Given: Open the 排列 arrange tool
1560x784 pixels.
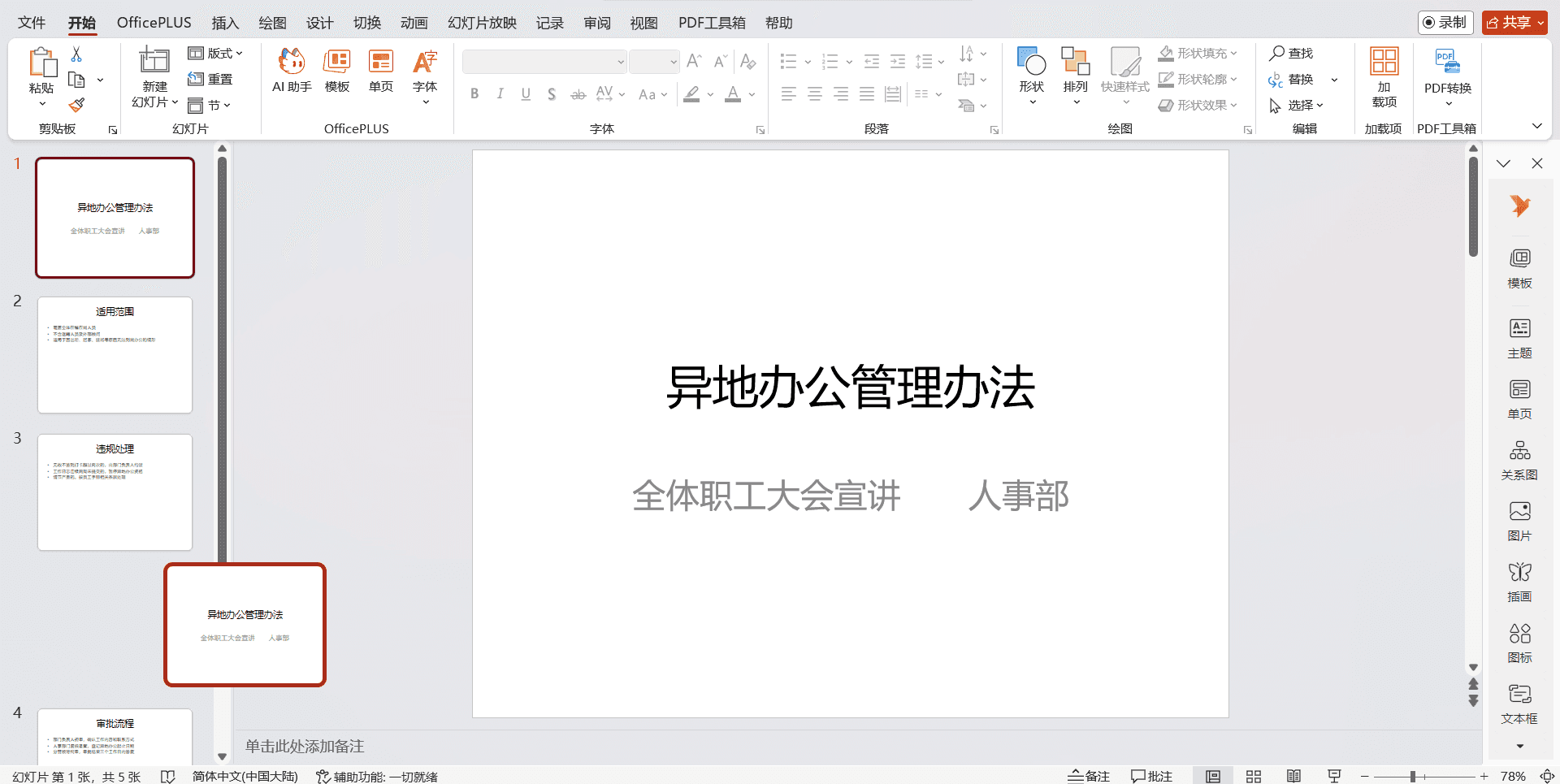Looking at the screenshot, I should [1076, 76].
